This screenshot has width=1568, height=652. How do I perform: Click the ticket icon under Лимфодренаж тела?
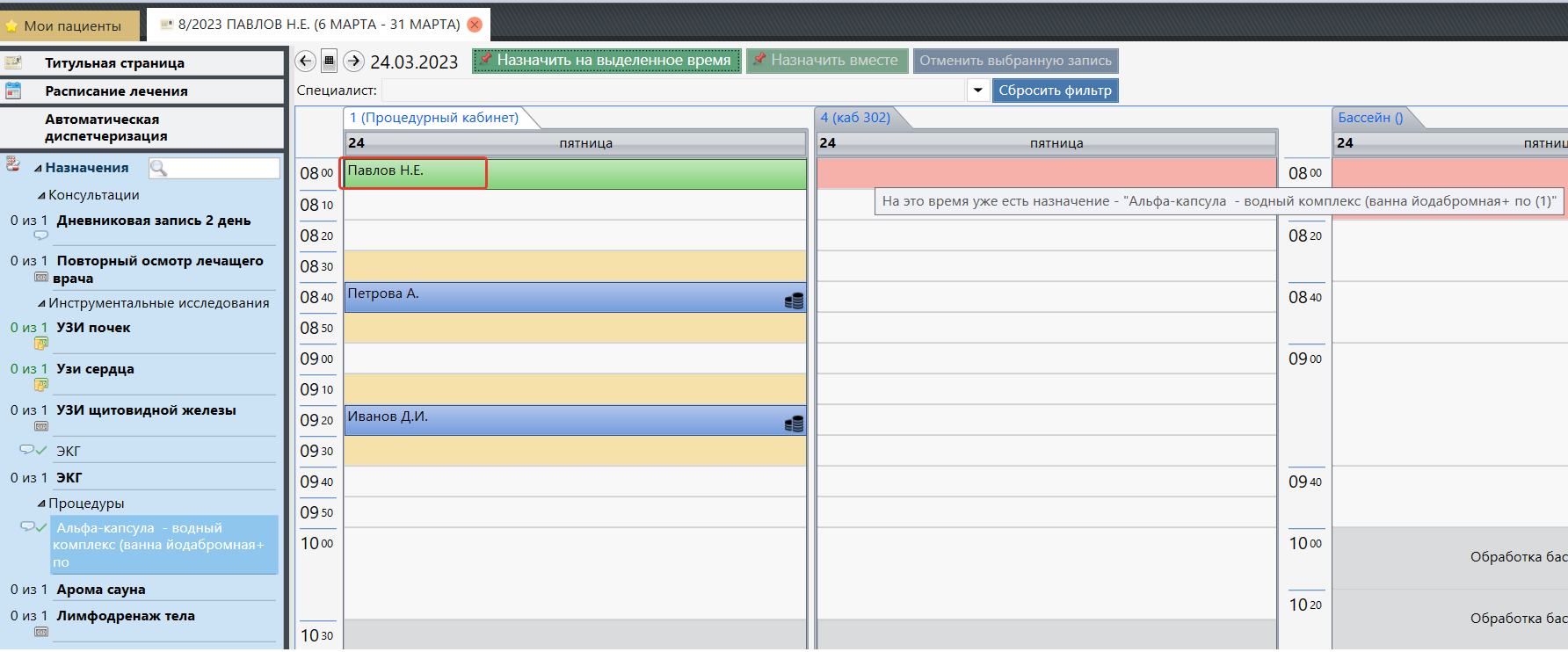40,632
